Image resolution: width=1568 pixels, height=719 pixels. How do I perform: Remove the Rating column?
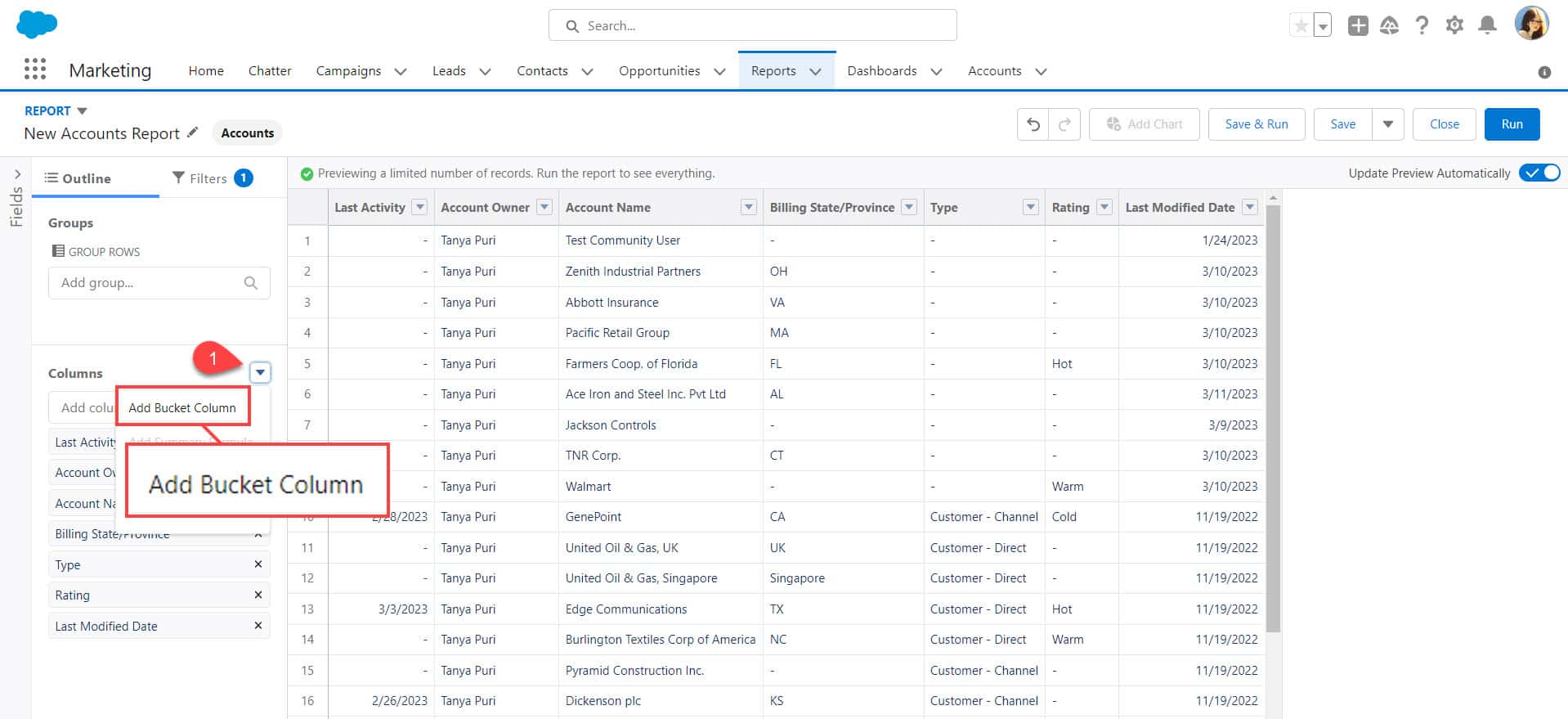(258, 595)
